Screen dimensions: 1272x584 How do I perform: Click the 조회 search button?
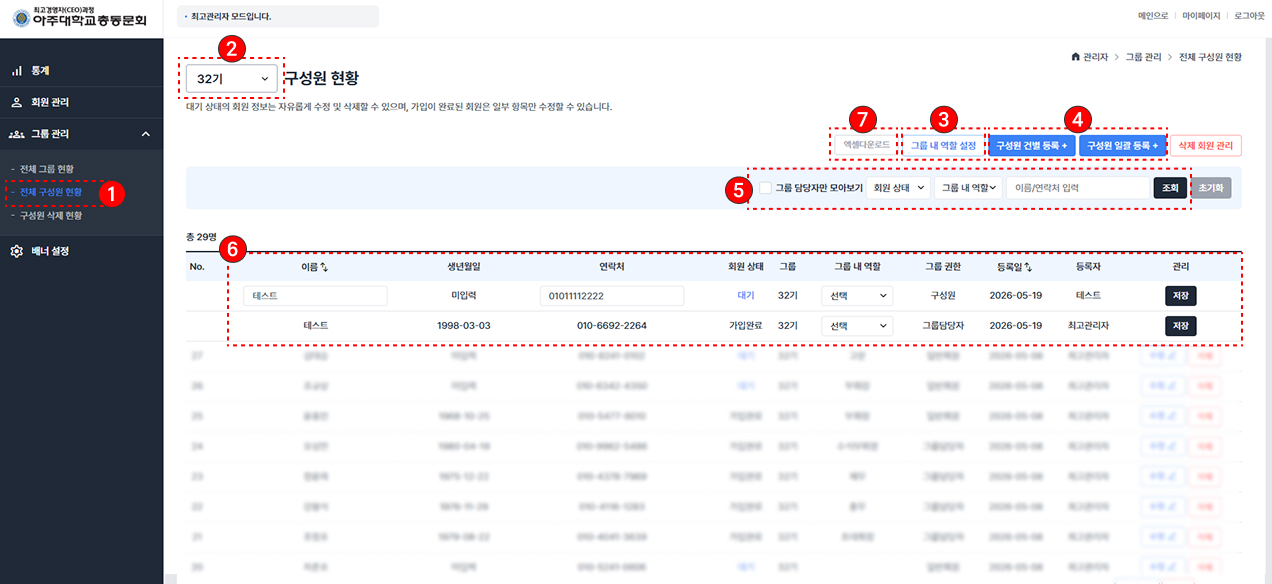tap(1170, 187)
